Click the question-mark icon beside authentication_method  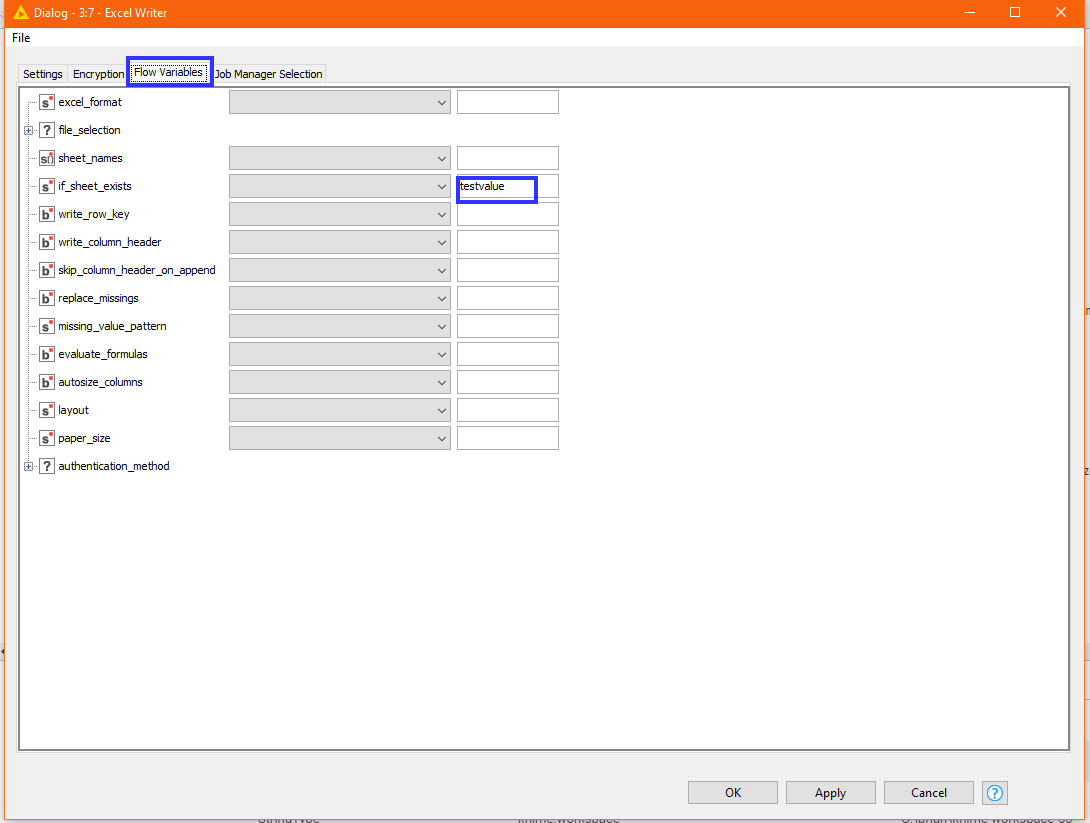tap(46, 465)
